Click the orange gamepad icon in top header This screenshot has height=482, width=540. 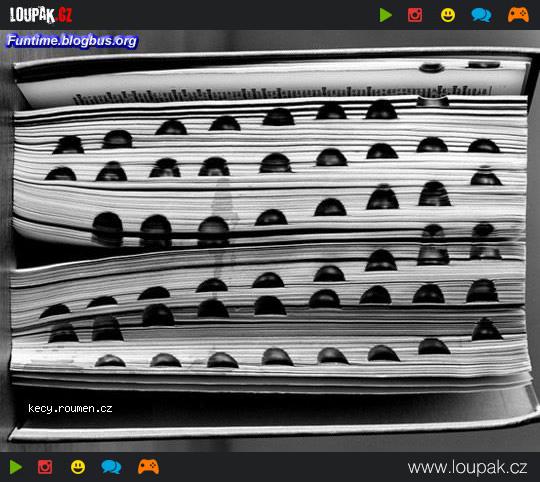pyautogui.click(x=518, y=15)
